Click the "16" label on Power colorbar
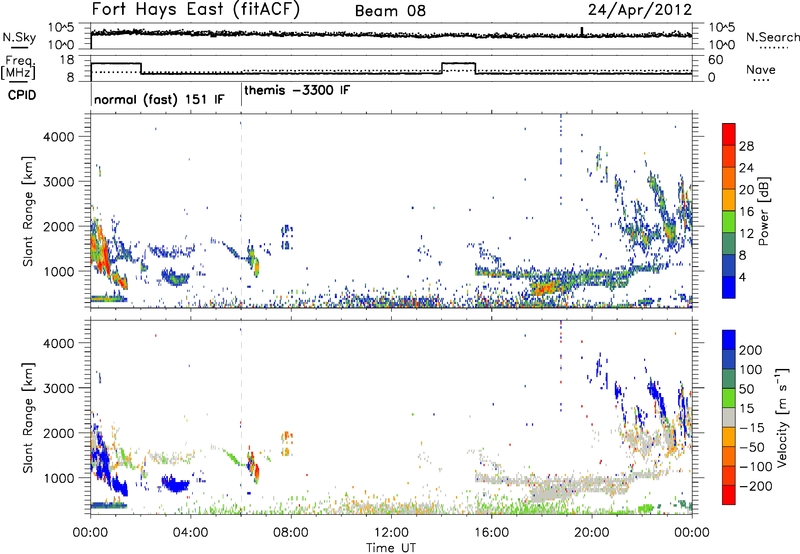The image size is (800, 554). (746, 212)
